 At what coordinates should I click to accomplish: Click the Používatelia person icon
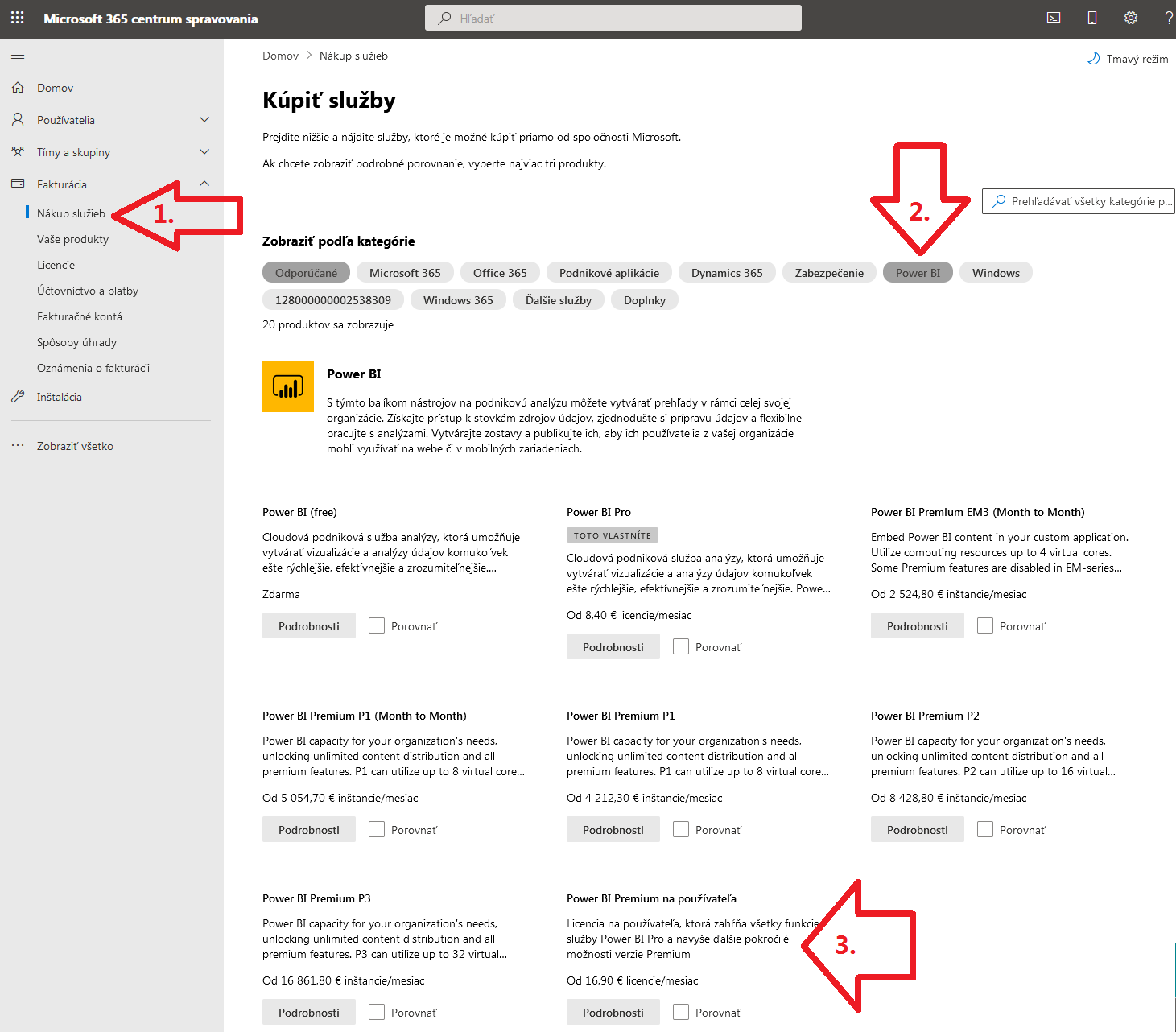pos(18,119)
